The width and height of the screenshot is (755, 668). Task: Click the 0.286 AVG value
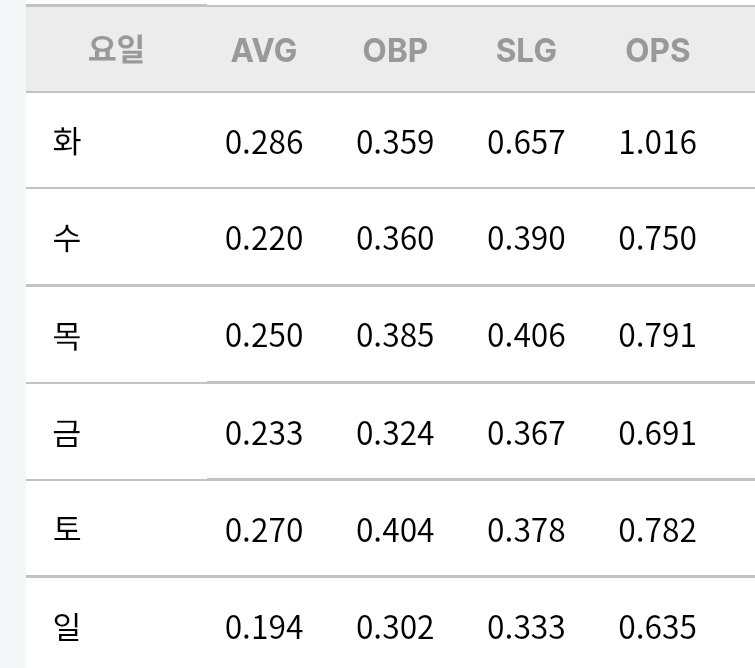point(264,143)
